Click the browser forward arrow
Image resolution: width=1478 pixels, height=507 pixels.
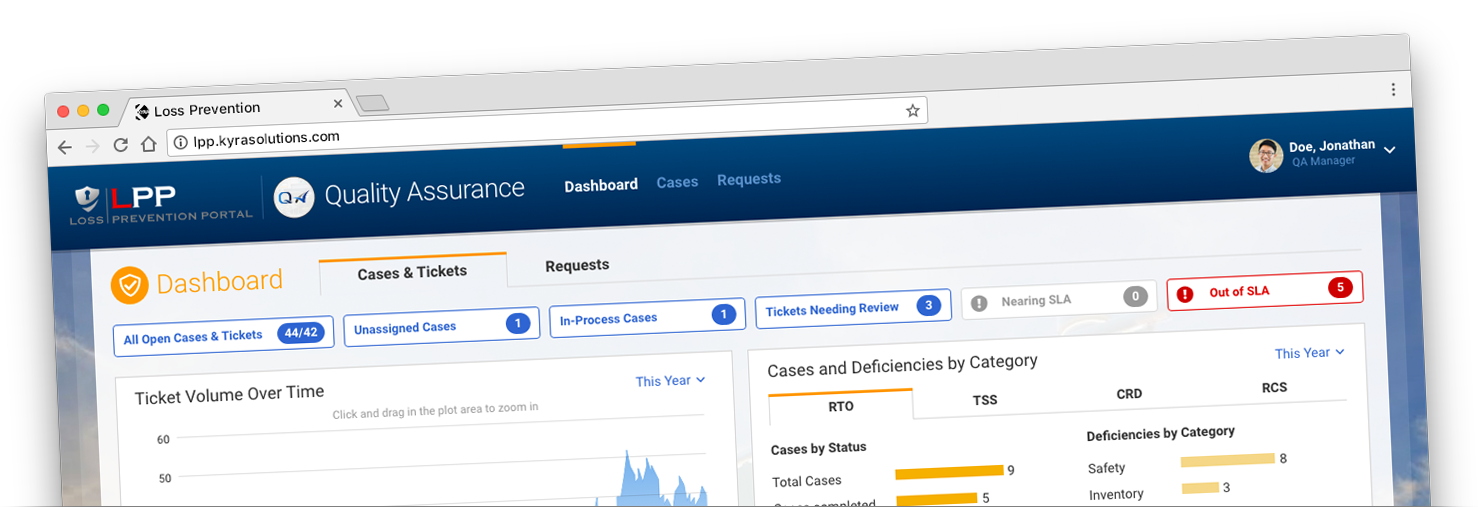point(93,146)
